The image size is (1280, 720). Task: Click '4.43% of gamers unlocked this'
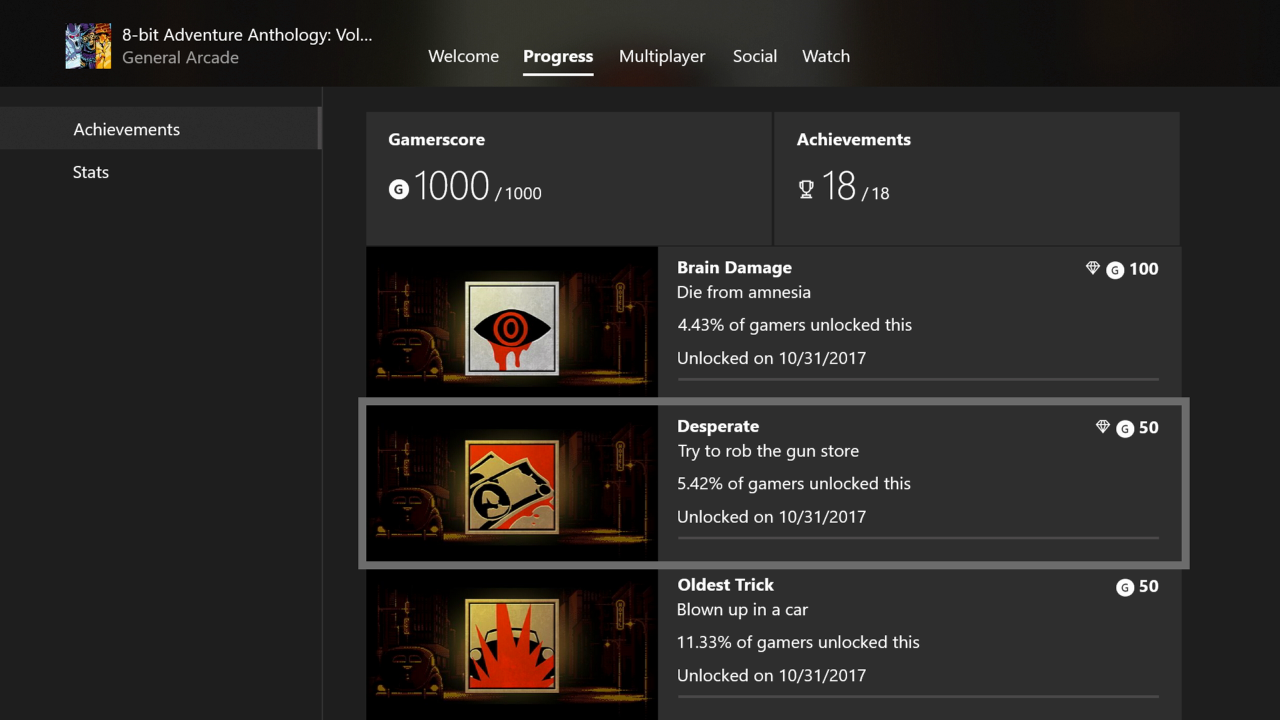(x=795, y=325)
